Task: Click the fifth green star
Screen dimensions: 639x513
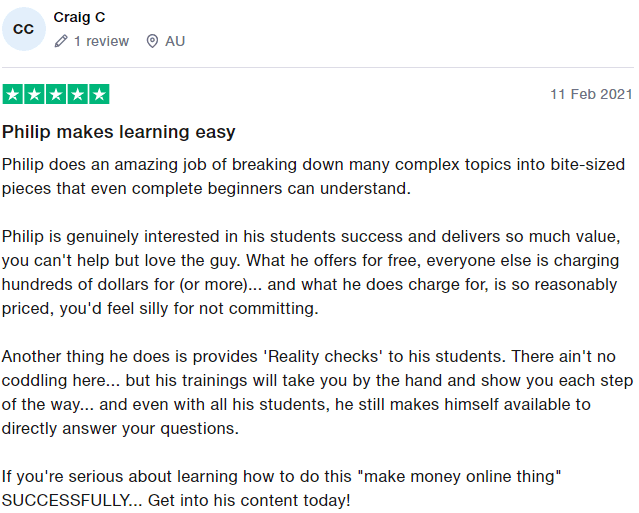Action: (99, 94)
